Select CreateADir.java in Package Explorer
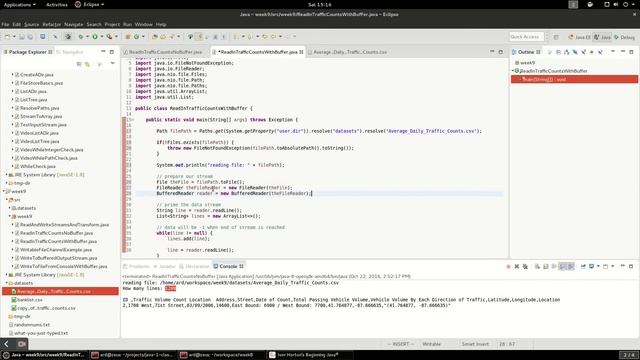The image size is (640, 360). [x=37, y=75]
